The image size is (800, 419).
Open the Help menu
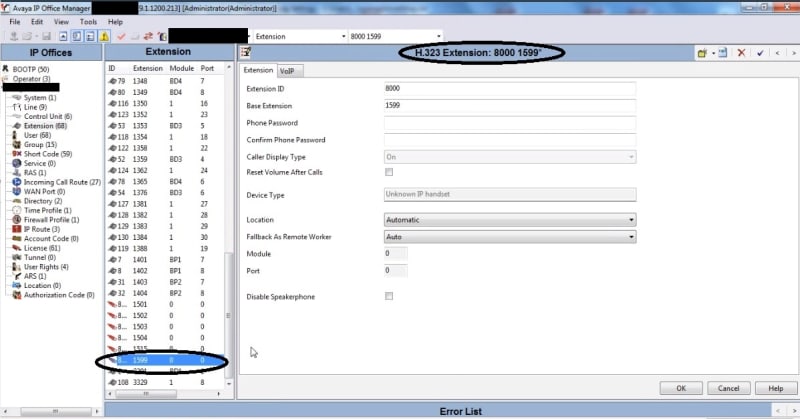[115, 22]
